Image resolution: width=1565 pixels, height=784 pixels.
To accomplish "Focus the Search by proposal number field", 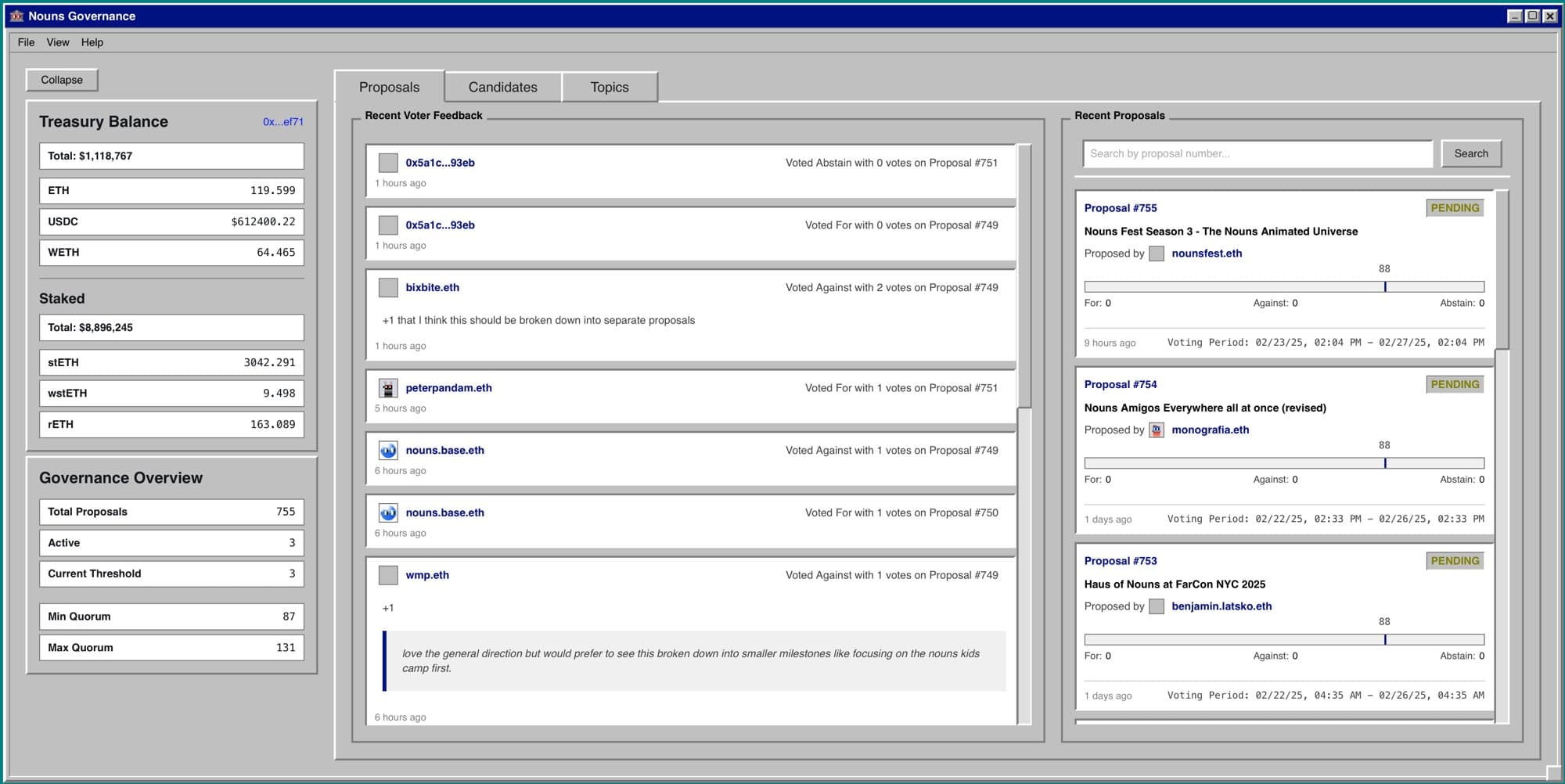I will pos(1258,154).
